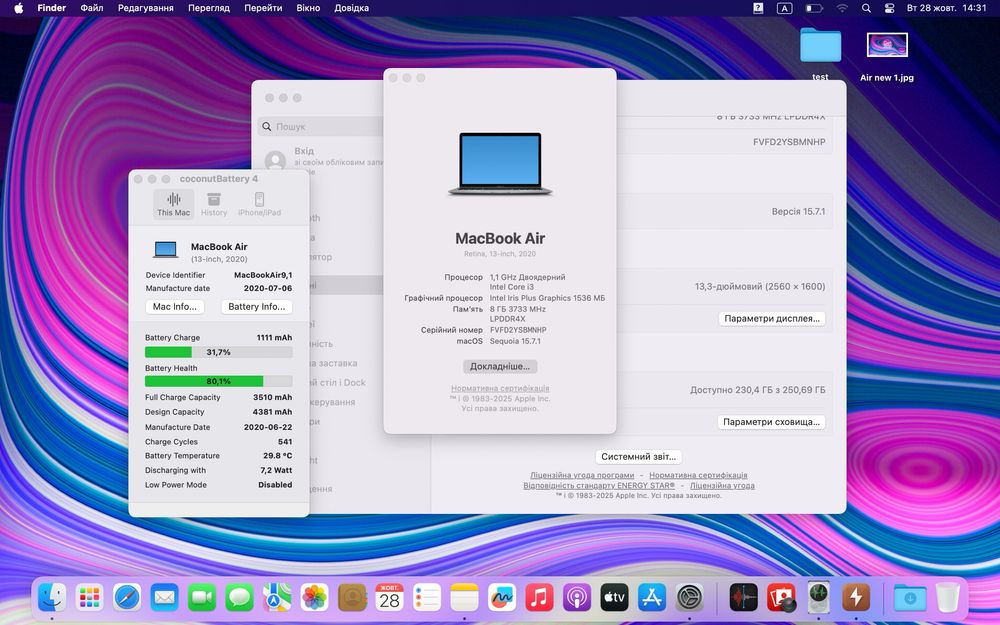Screen dimensions: 1000x625
Task: Click Параметри сховища... button
Action: 772,422
